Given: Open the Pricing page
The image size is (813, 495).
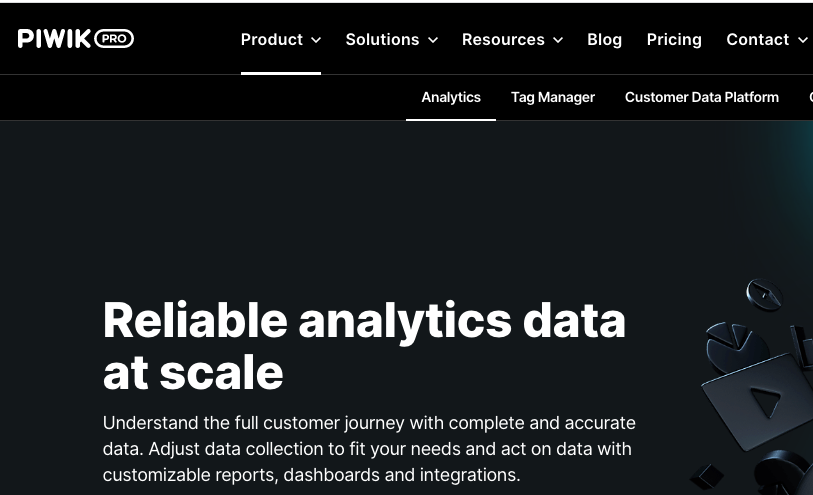Looking at the screenshot, I should pyautogui.click(x=674, y=39).
